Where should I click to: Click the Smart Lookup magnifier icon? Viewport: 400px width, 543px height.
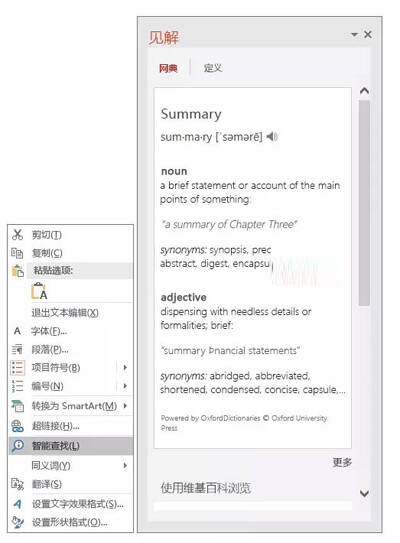[17, 445]
